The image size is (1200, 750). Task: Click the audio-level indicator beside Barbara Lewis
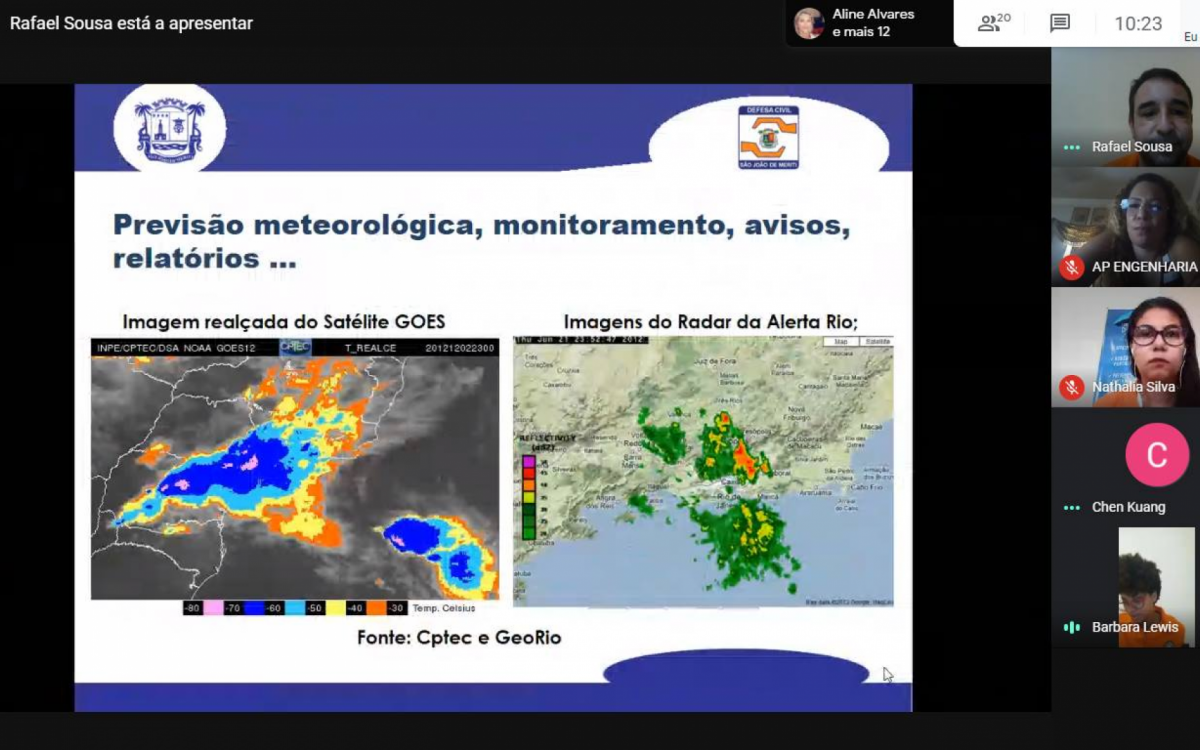point(1071,627)
